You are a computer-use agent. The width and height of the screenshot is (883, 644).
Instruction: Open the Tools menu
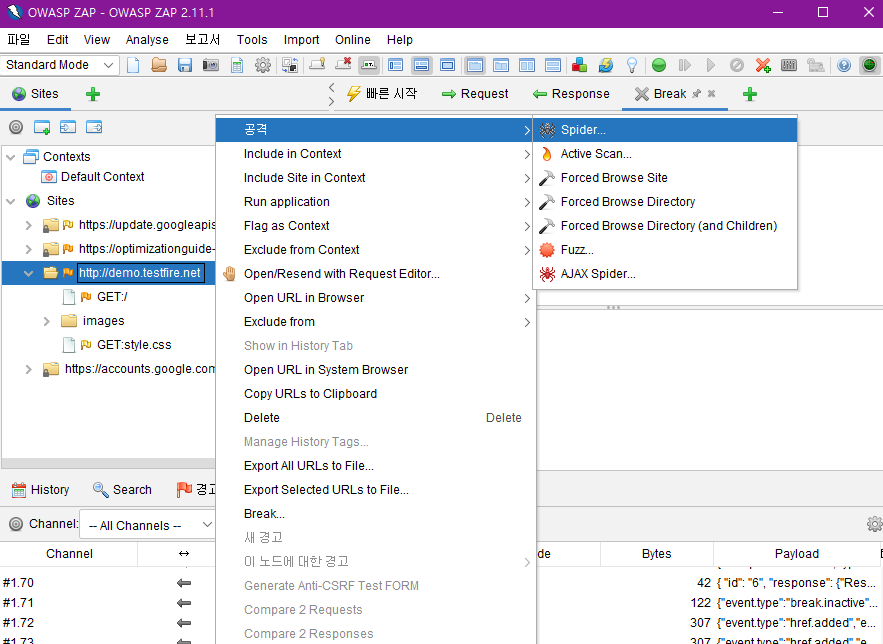(252, 40)
